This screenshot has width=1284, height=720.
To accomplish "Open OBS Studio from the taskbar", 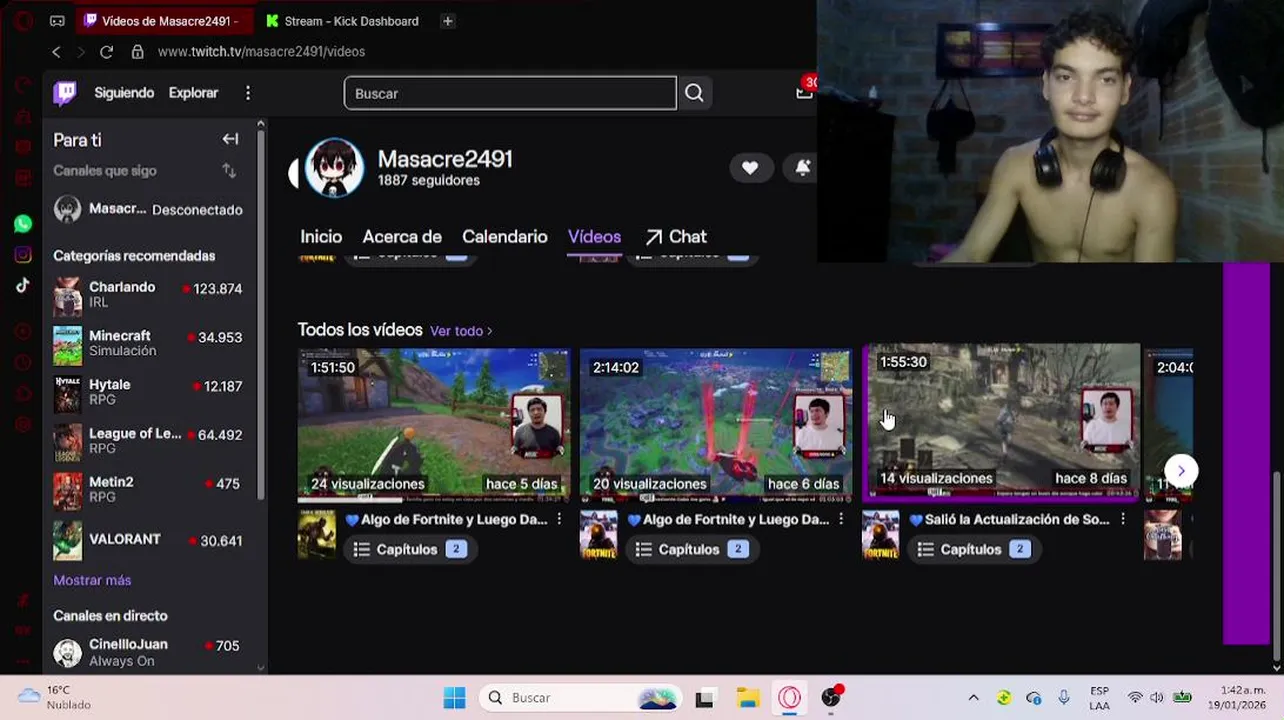I will [x=831, y=698].
